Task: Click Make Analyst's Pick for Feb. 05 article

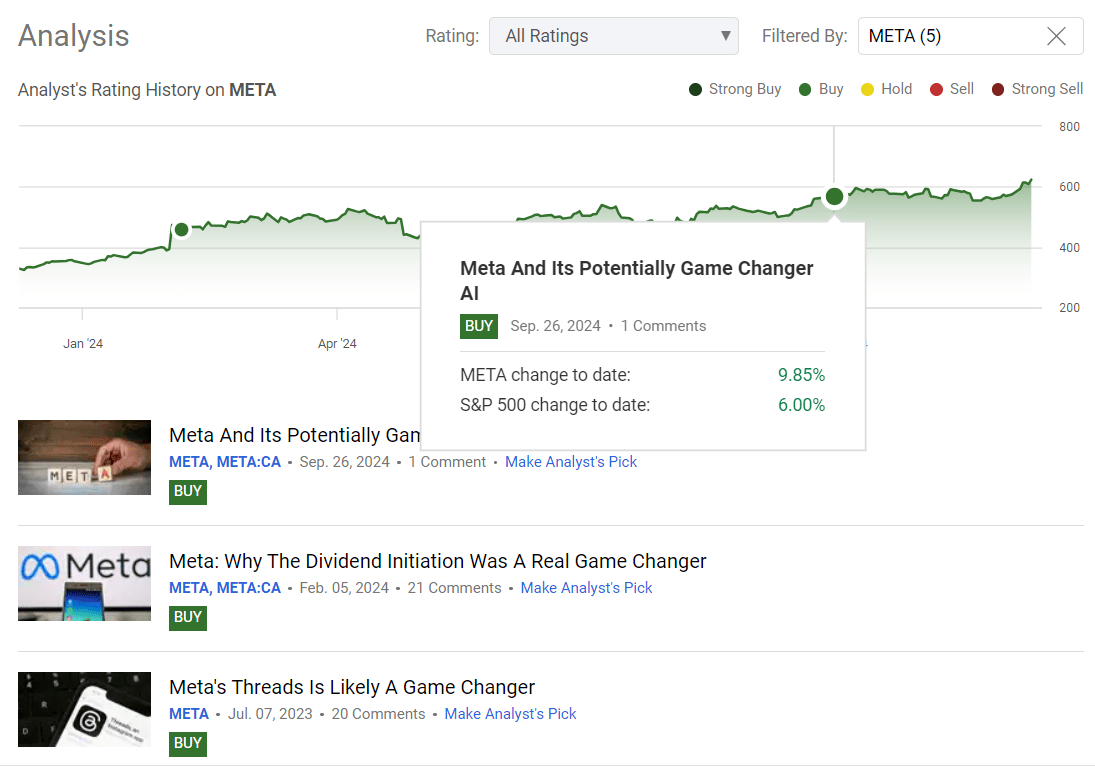Action: tap(586, 588)
